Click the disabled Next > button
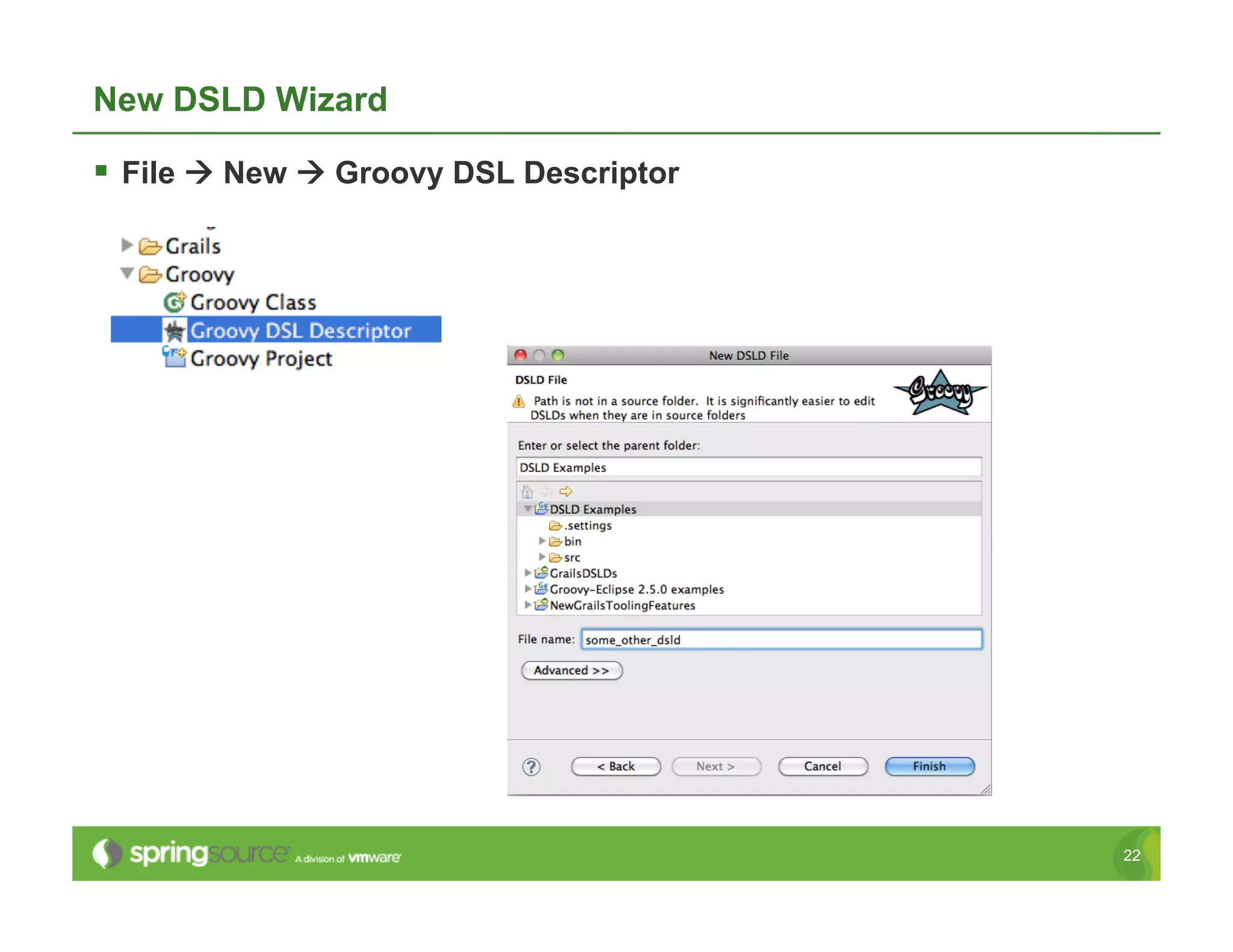The width and height of the screenshot is (1233, 952). 716,767
